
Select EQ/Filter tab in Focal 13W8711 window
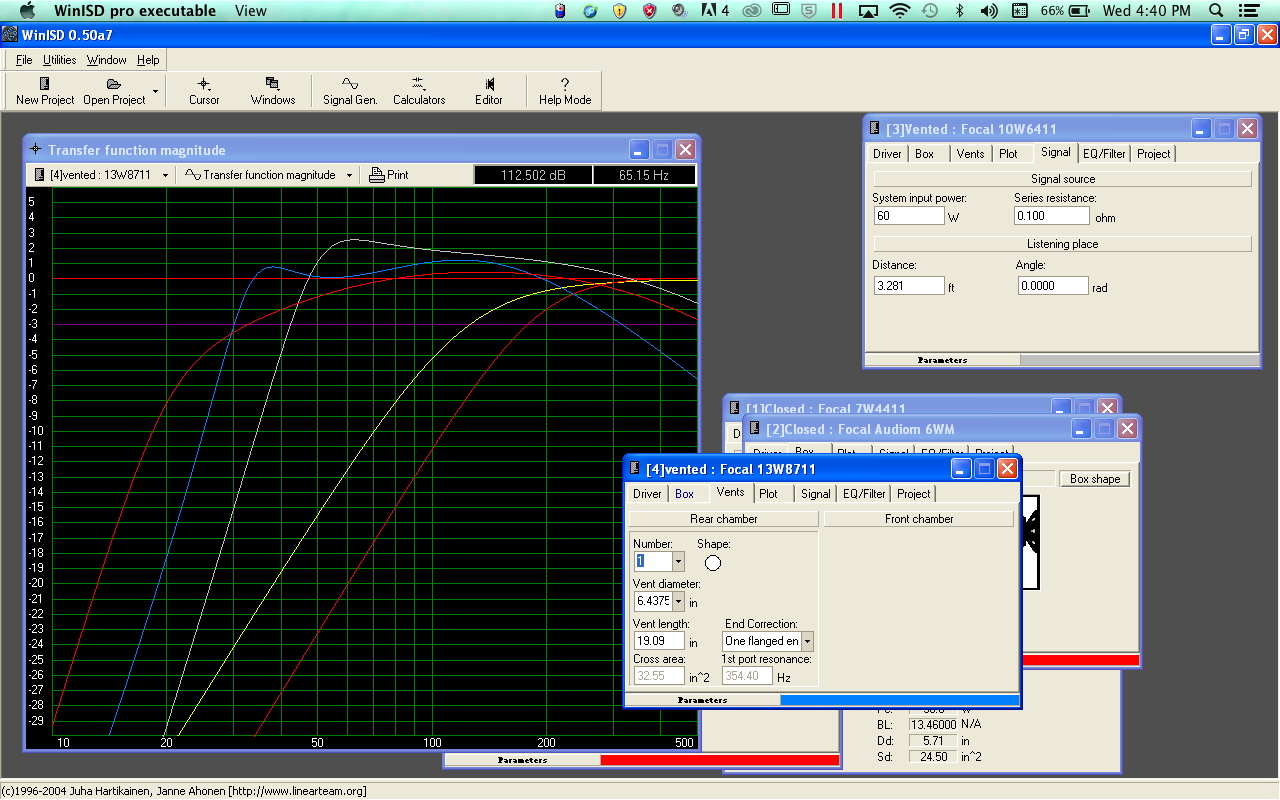coord(864,494)
